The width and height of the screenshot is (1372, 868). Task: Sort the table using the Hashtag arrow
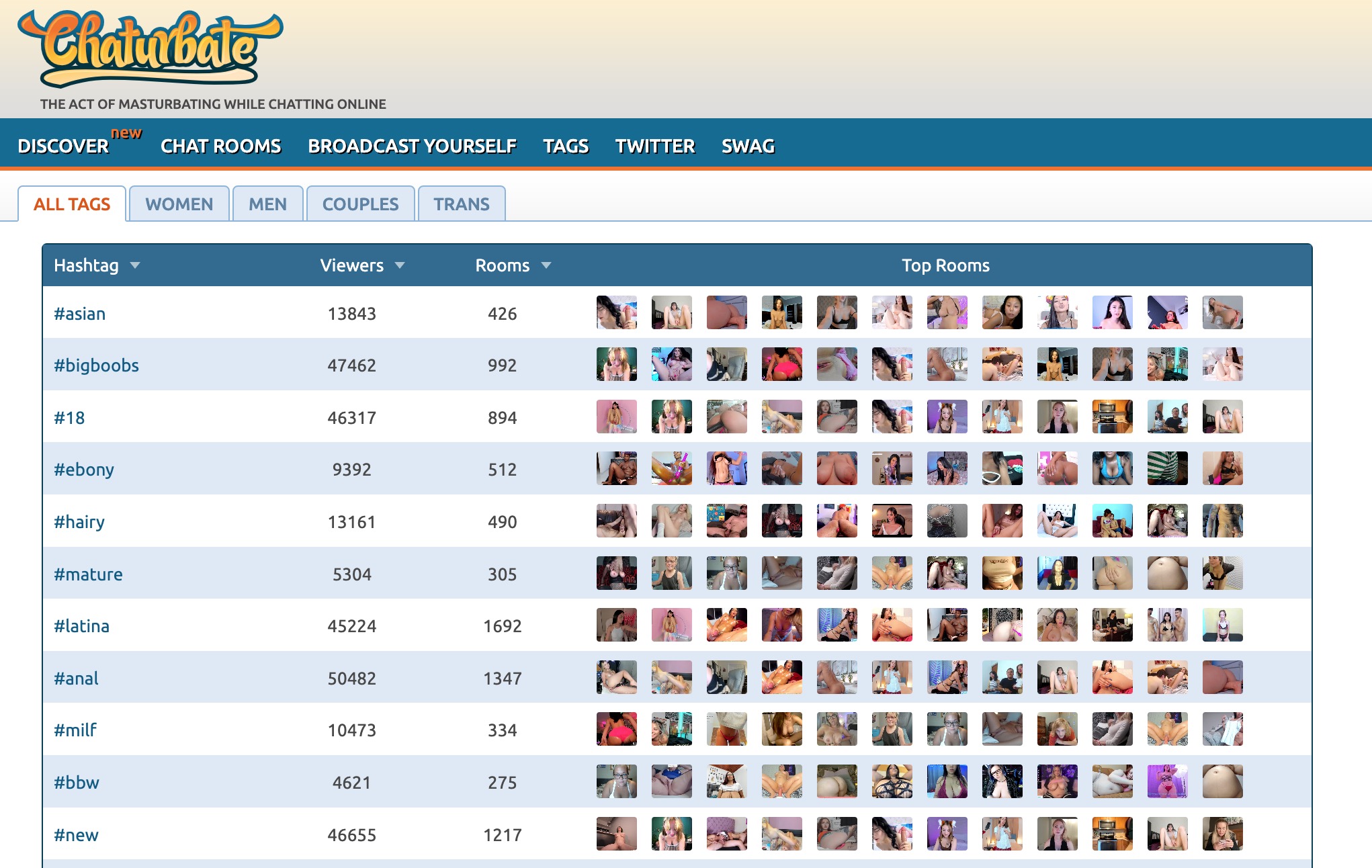pos(135,265)
